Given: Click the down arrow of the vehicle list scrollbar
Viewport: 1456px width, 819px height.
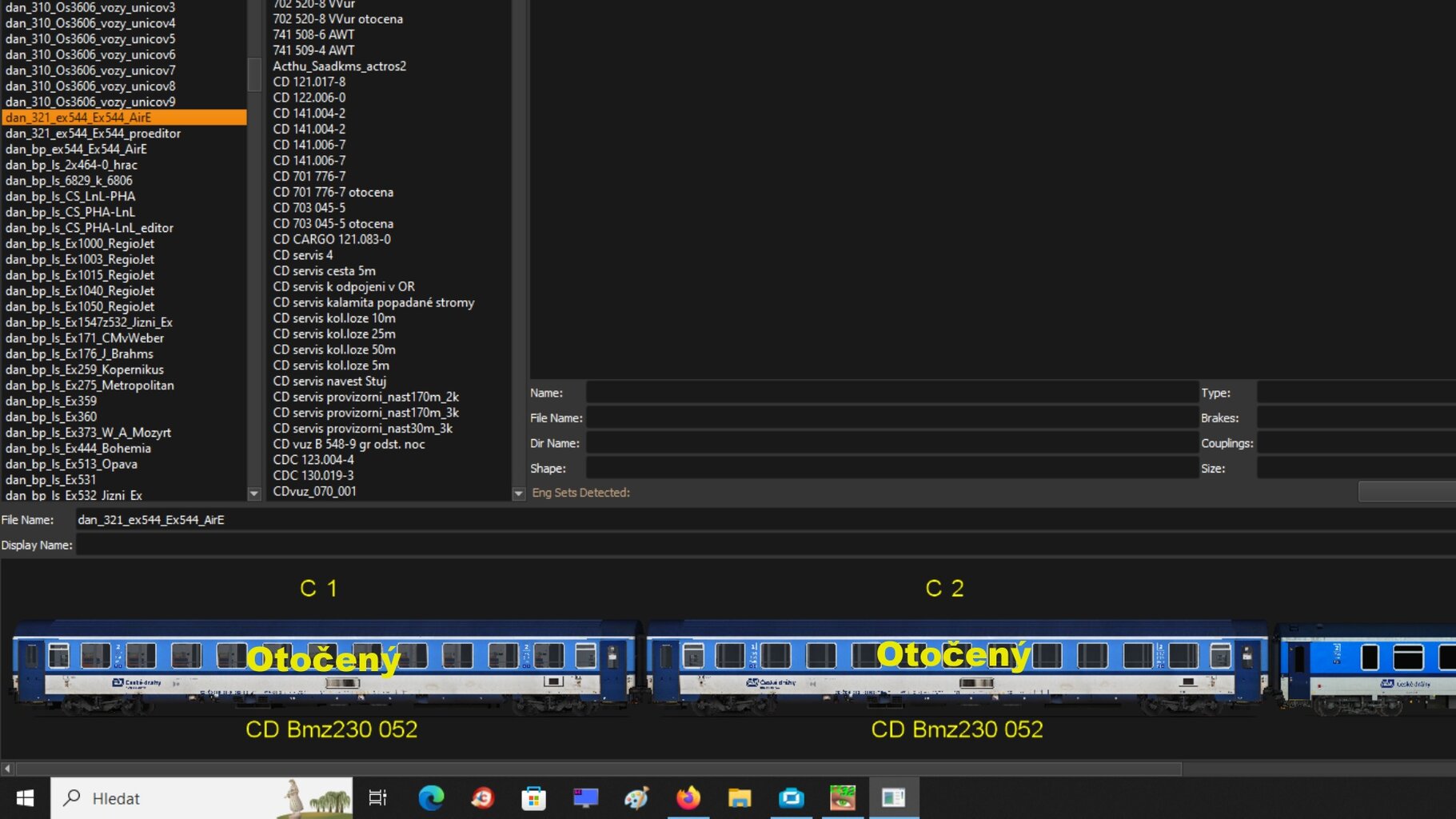Looking at the screenshot, I should [x=518, y=493].
